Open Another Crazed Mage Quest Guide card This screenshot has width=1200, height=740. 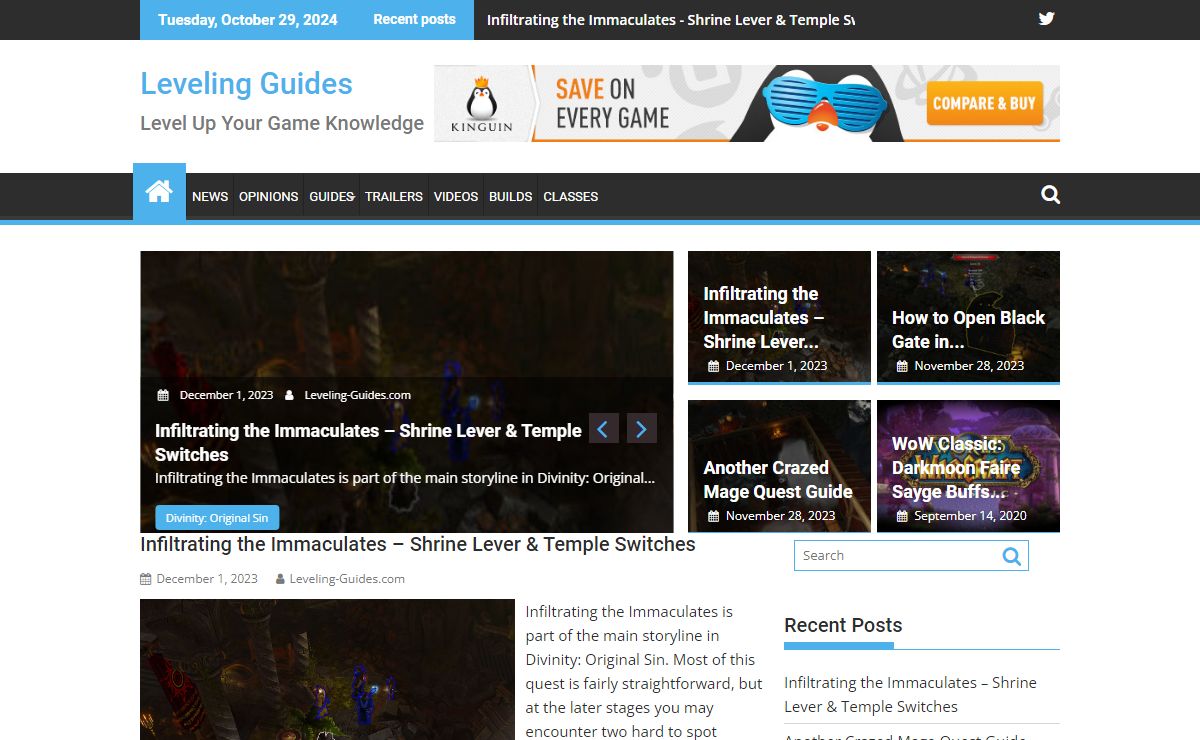779,467
